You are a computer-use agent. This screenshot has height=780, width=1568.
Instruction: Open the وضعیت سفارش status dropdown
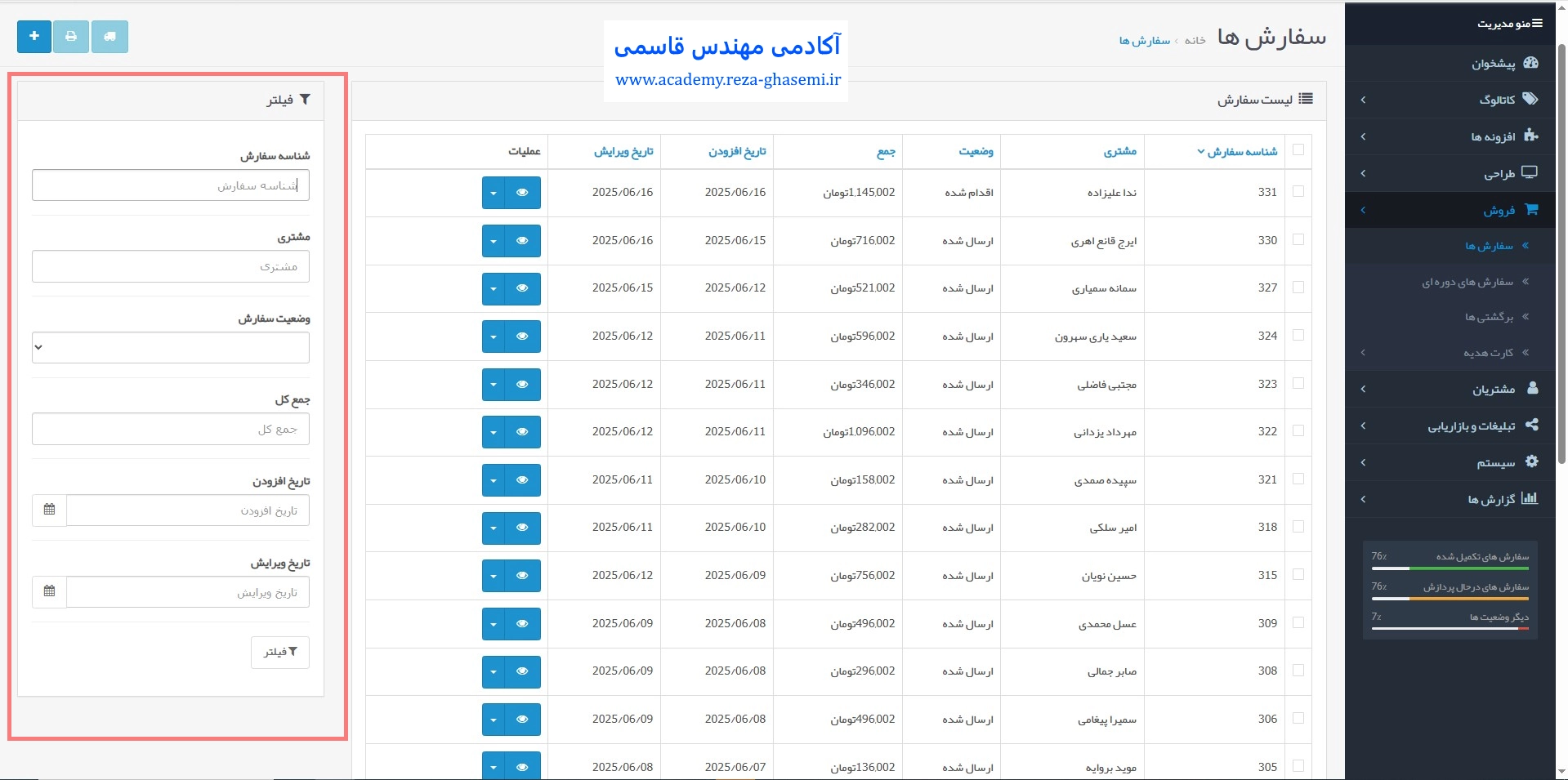click(x=171, y=347)
